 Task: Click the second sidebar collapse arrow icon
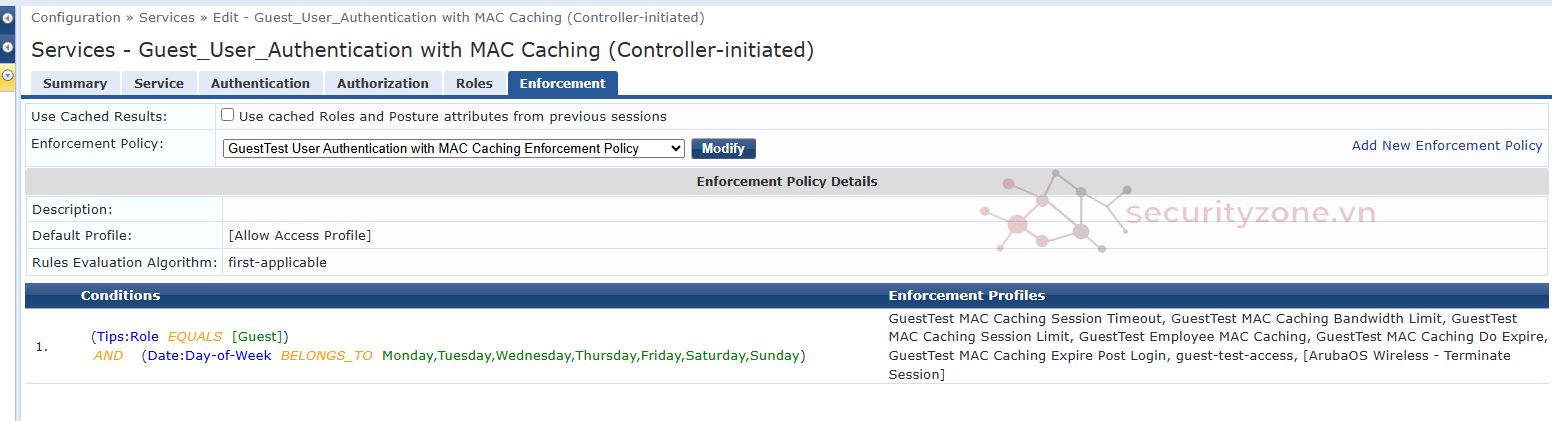tap(7, 47)
